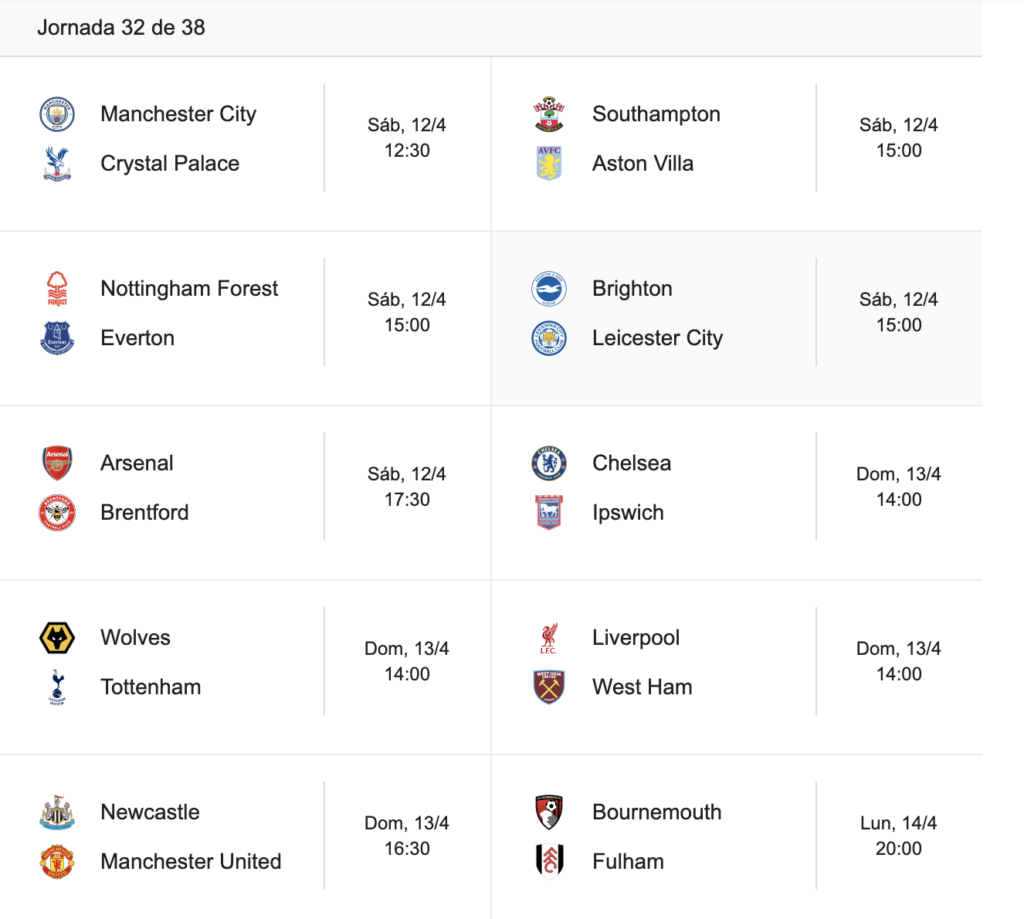Click the Manchester City club crest
Viewport: 1024px width, 919px height.
(x=57, y=114)
